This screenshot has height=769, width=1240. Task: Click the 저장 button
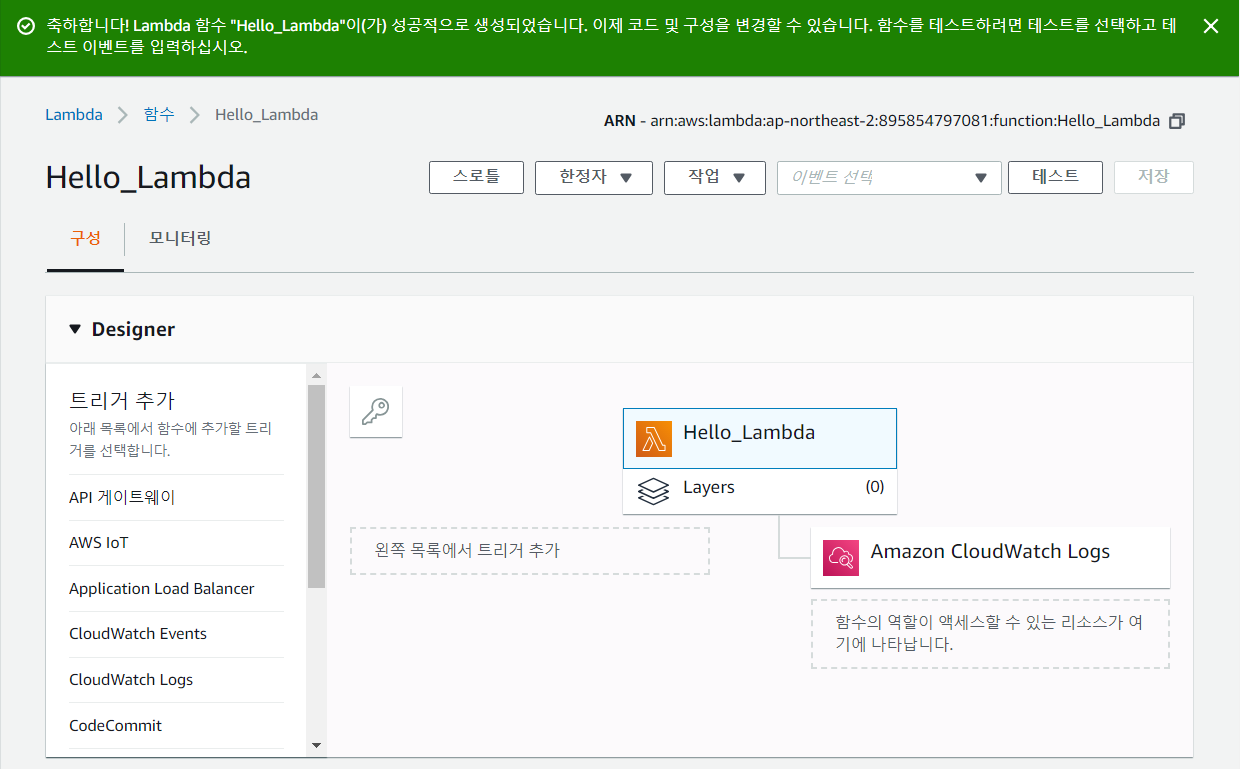click(1153, 177)
